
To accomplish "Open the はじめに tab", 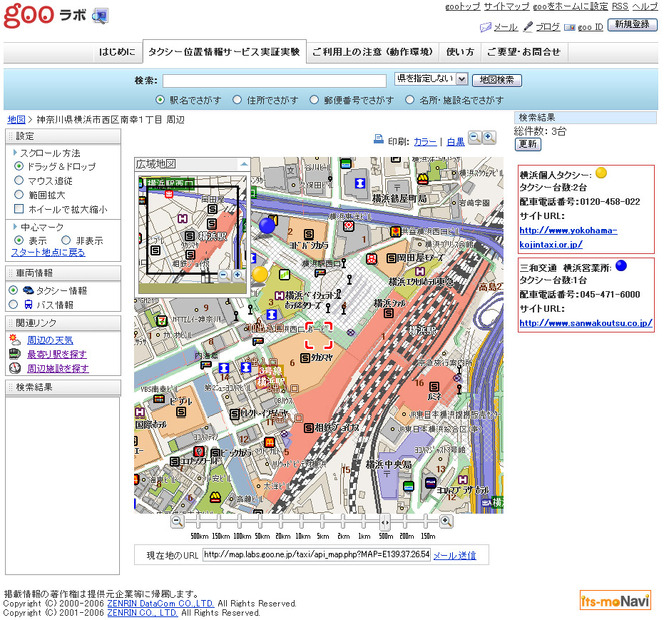I will point(117,52).
